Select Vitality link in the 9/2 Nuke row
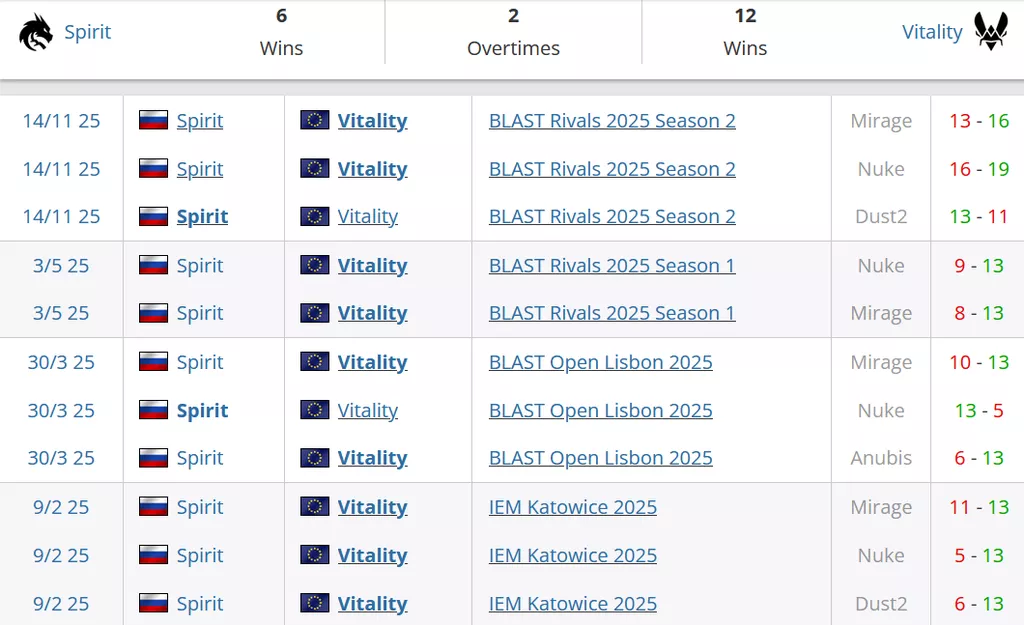The image size is (1024, 625). click(372, 555)
